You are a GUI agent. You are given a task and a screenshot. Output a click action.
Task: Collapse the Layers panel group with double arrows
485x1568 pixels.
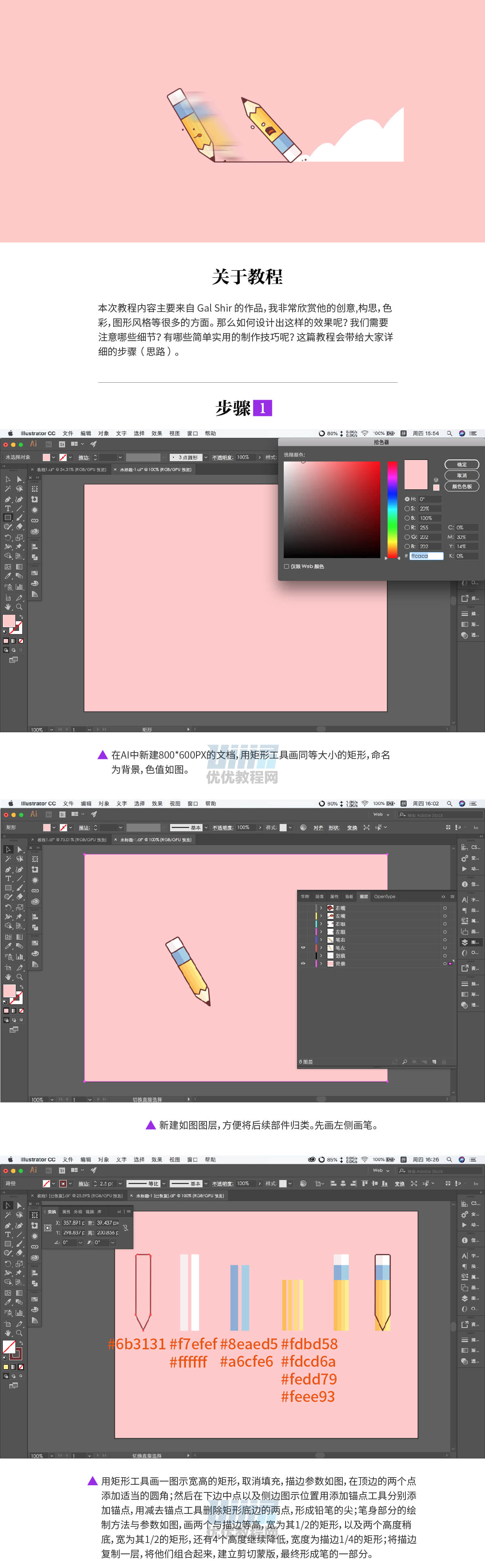click(x=443, y=896)
